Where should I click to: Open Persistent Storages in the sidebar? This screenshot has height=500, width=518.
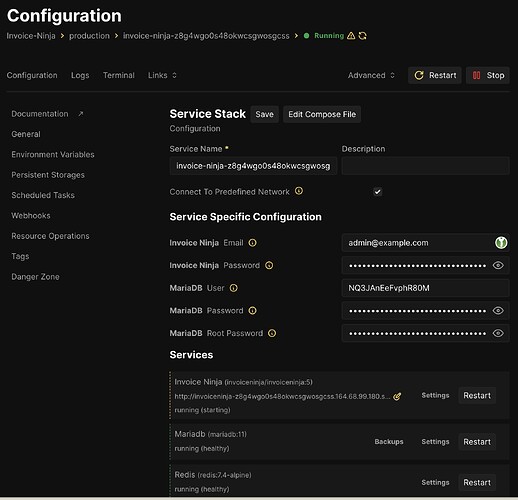(x=48, y=175)
